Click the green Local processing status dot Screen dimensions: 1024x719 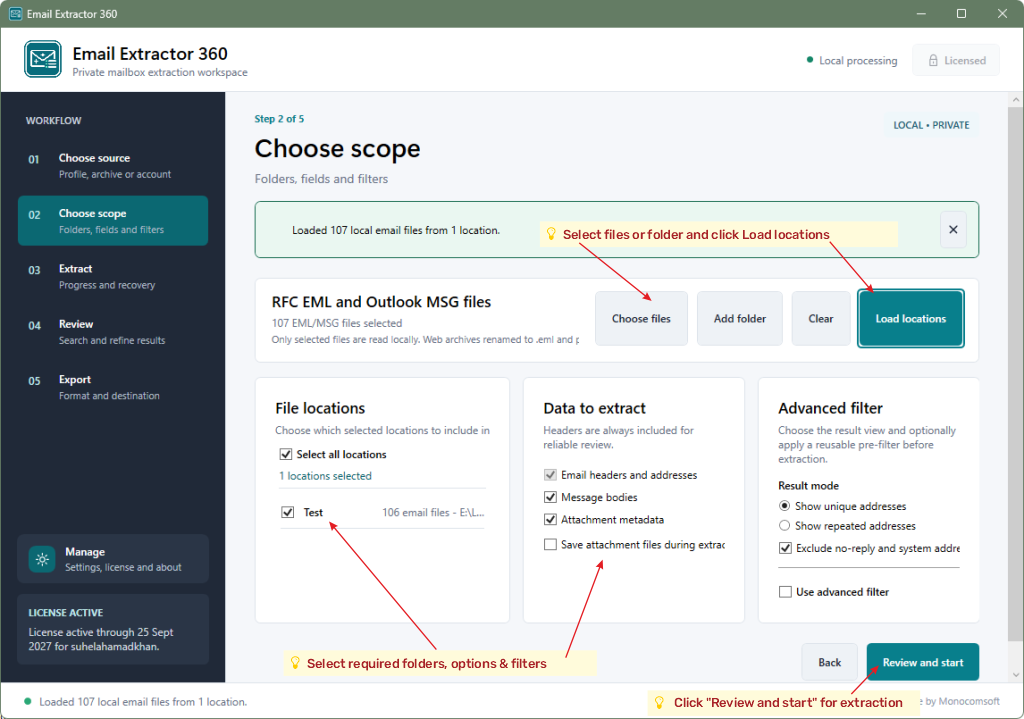[810, 60]
